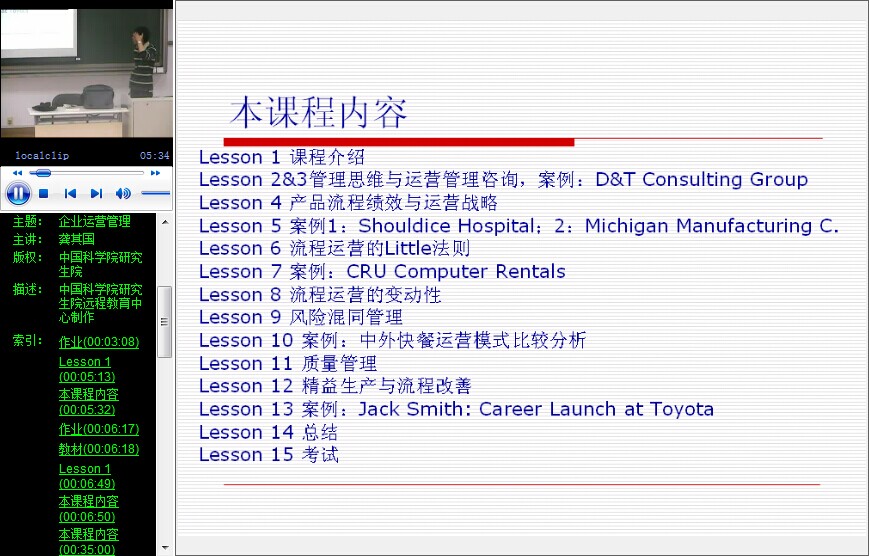Click the index panel scroll-up arrow
The height and width of the screenshot is (556, 869).
(165, 222)
